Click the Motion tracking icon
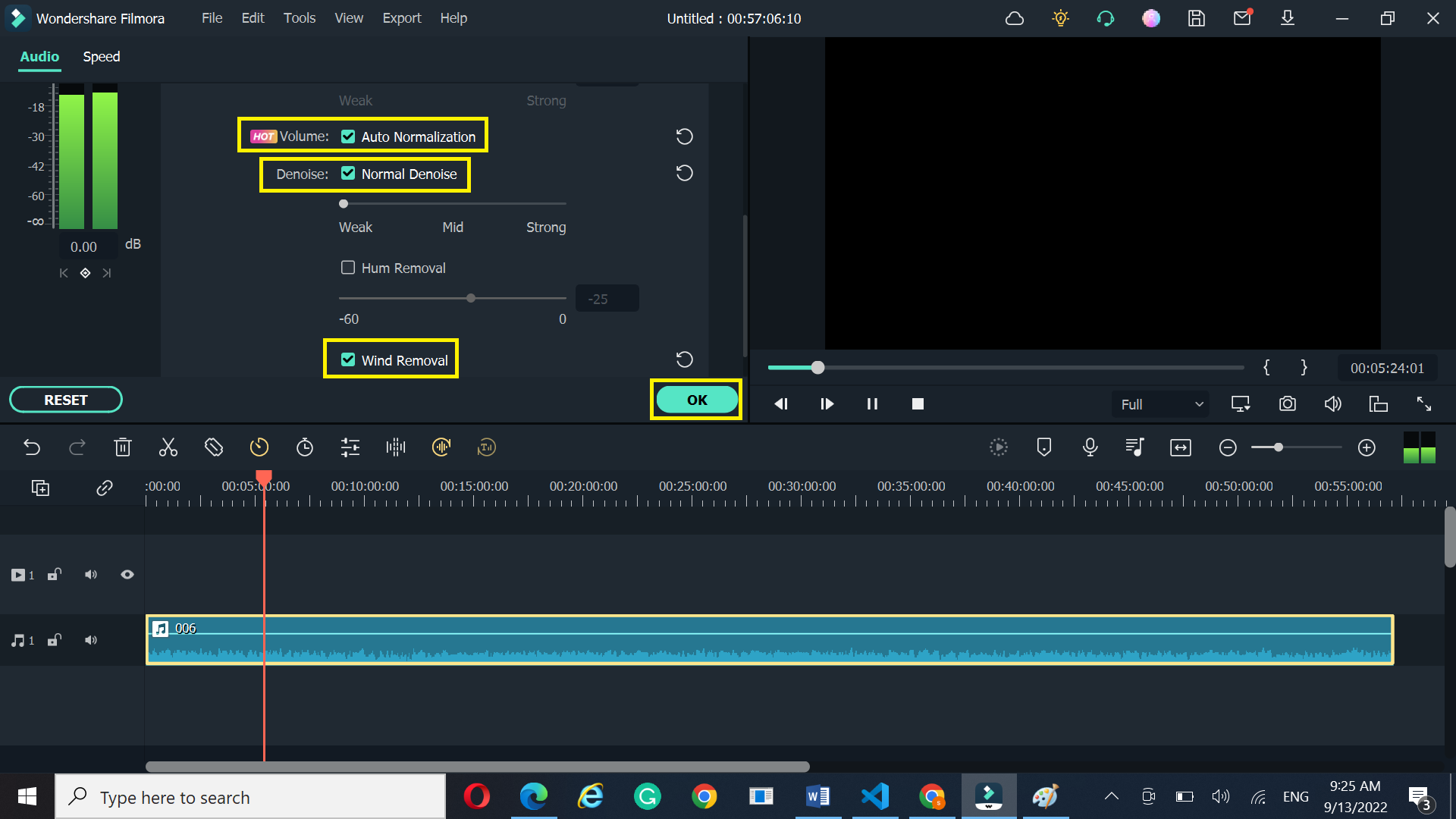 tap(998, 448)
